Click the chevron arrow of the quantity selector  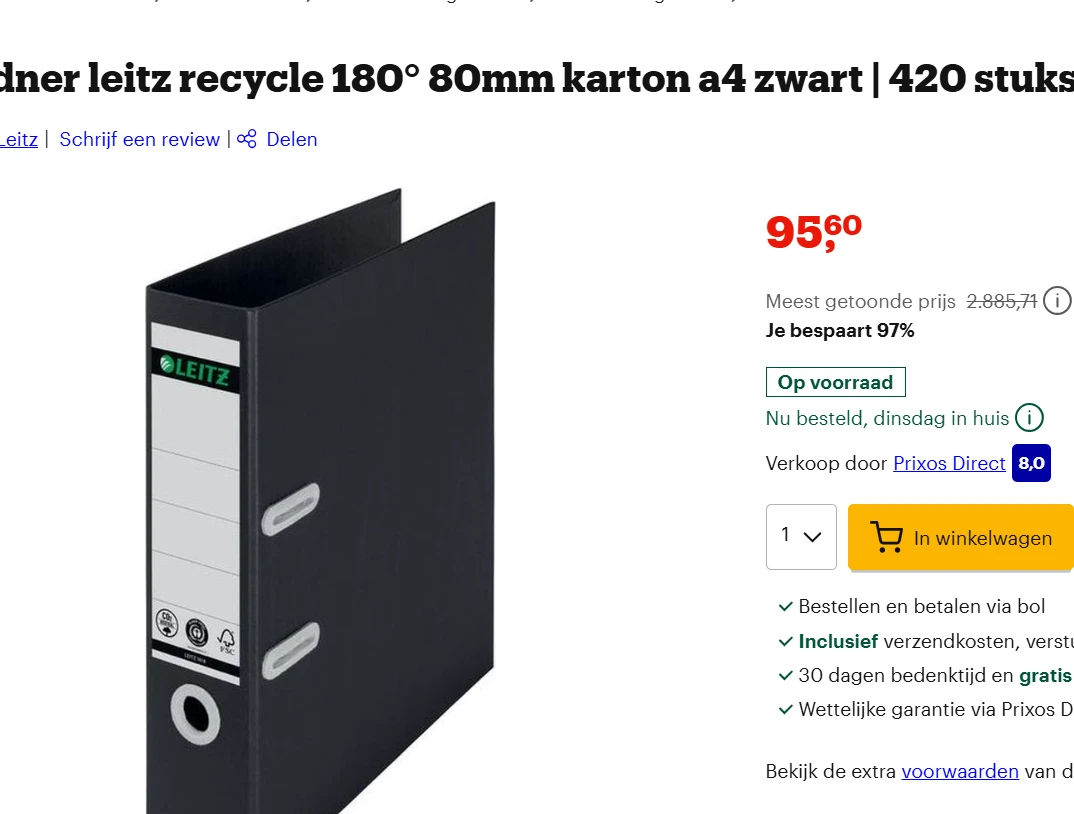(x=813, y=537)
